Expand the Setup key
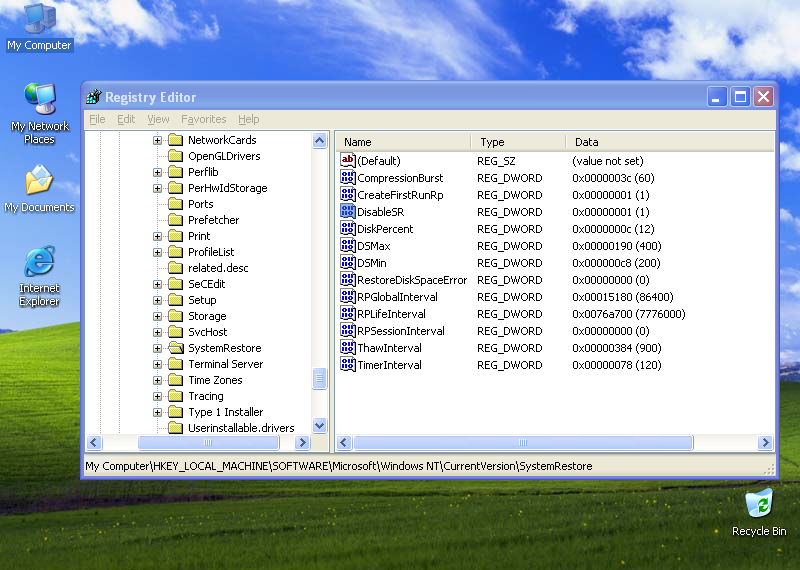The image size is (800, 570). (158, 300)
